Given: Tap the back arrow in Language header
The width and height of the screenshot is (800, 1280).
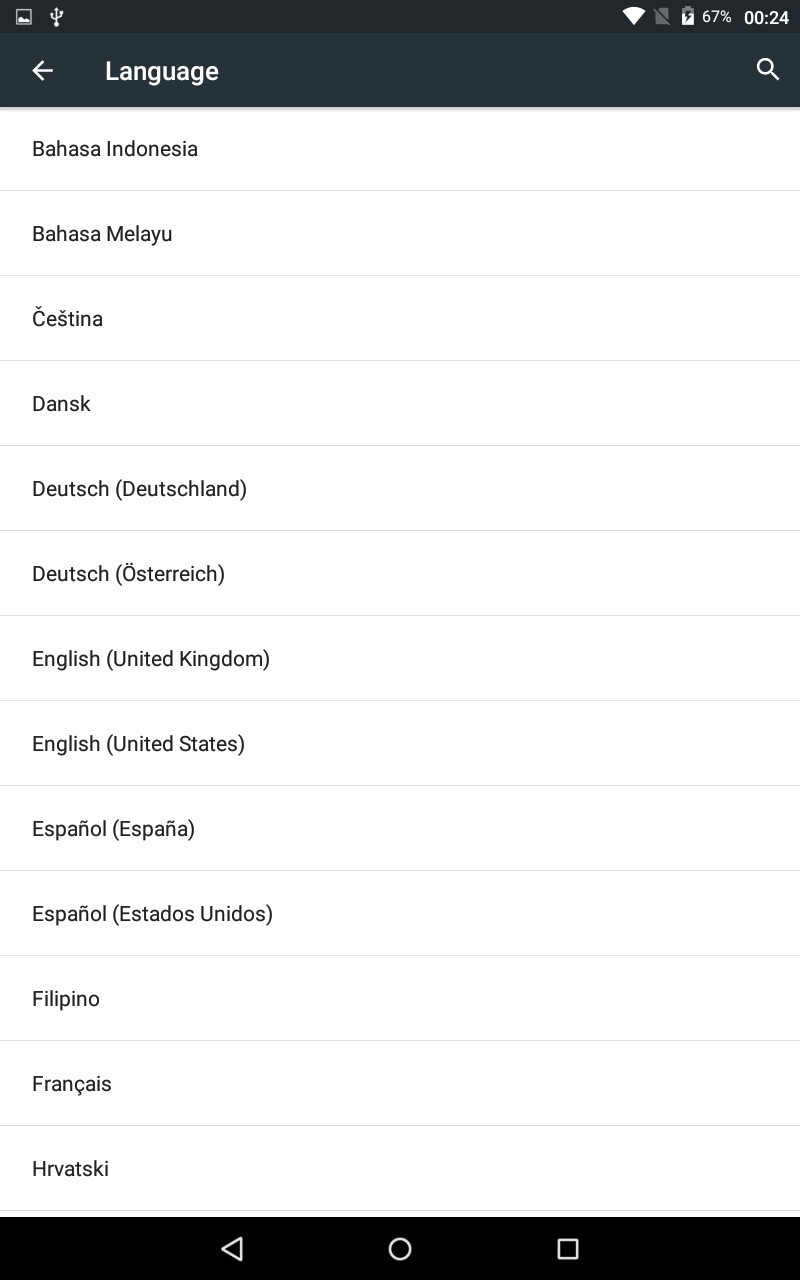Looking at the screenshot, I should point(42,70).
